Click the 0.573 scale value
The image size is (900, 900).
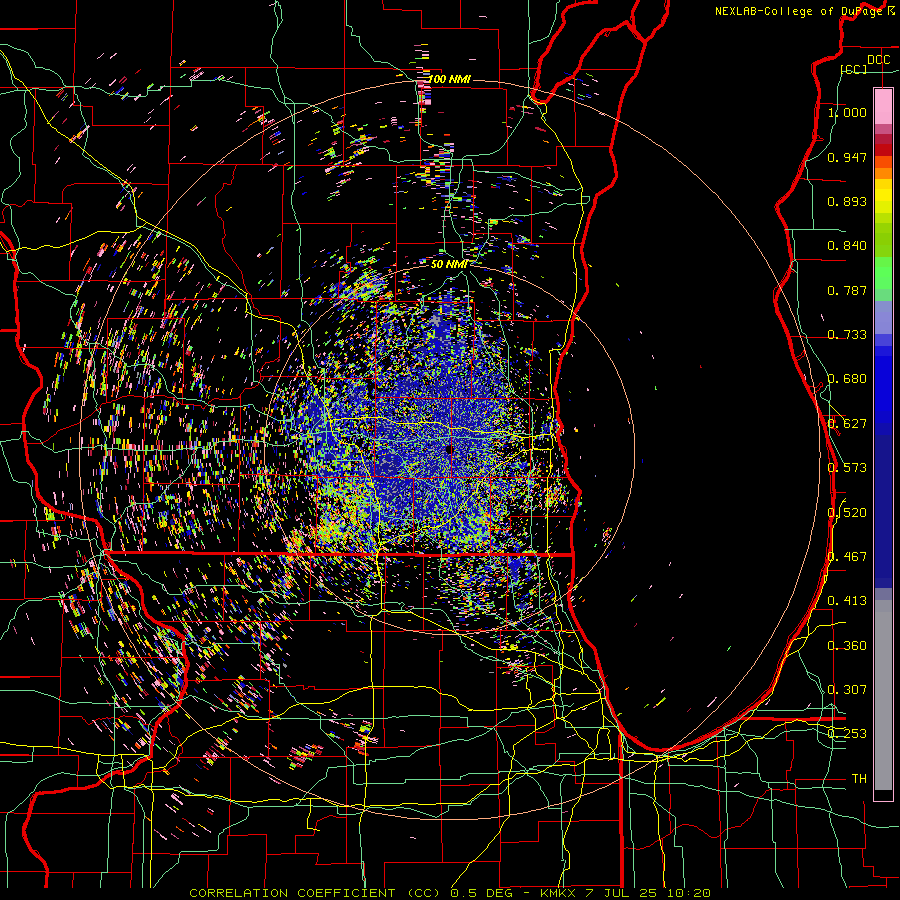[847, 468]
